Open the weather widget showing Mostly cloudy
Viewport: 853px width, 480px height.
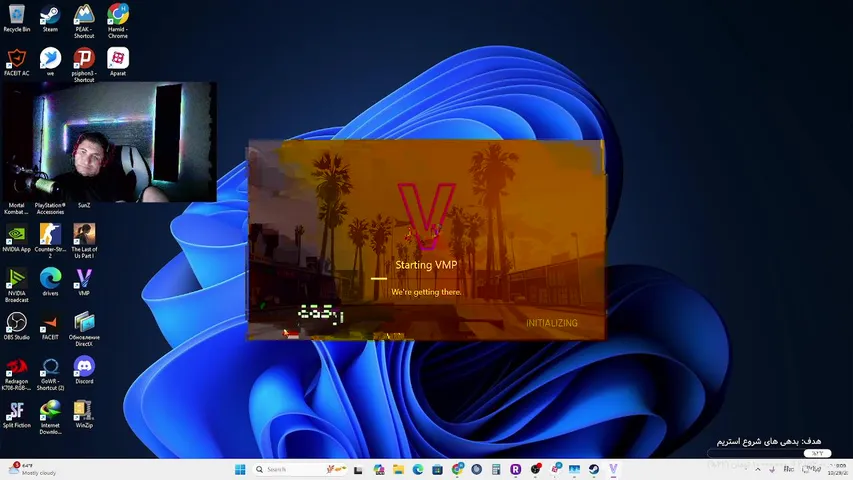pos(33,469)
